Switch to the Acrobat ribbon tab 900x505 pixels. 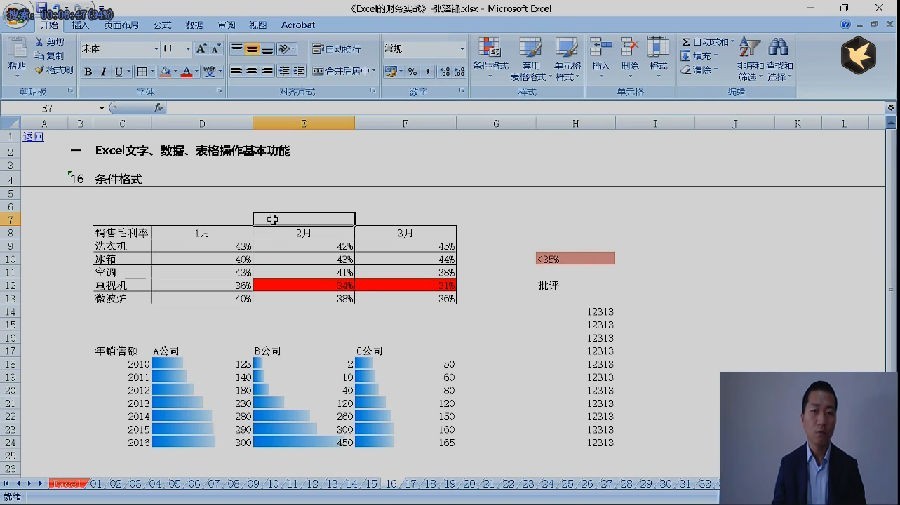coord(297,25)
